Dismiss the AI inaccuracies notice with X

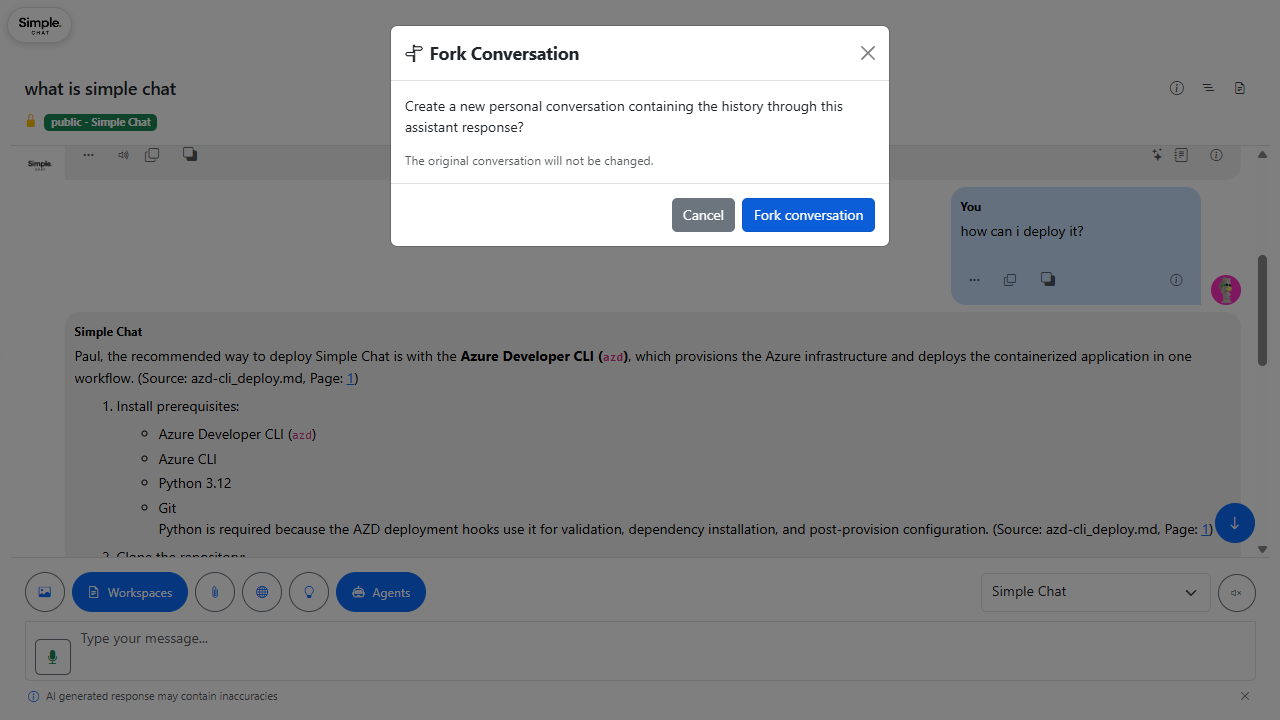[1245, 696]
